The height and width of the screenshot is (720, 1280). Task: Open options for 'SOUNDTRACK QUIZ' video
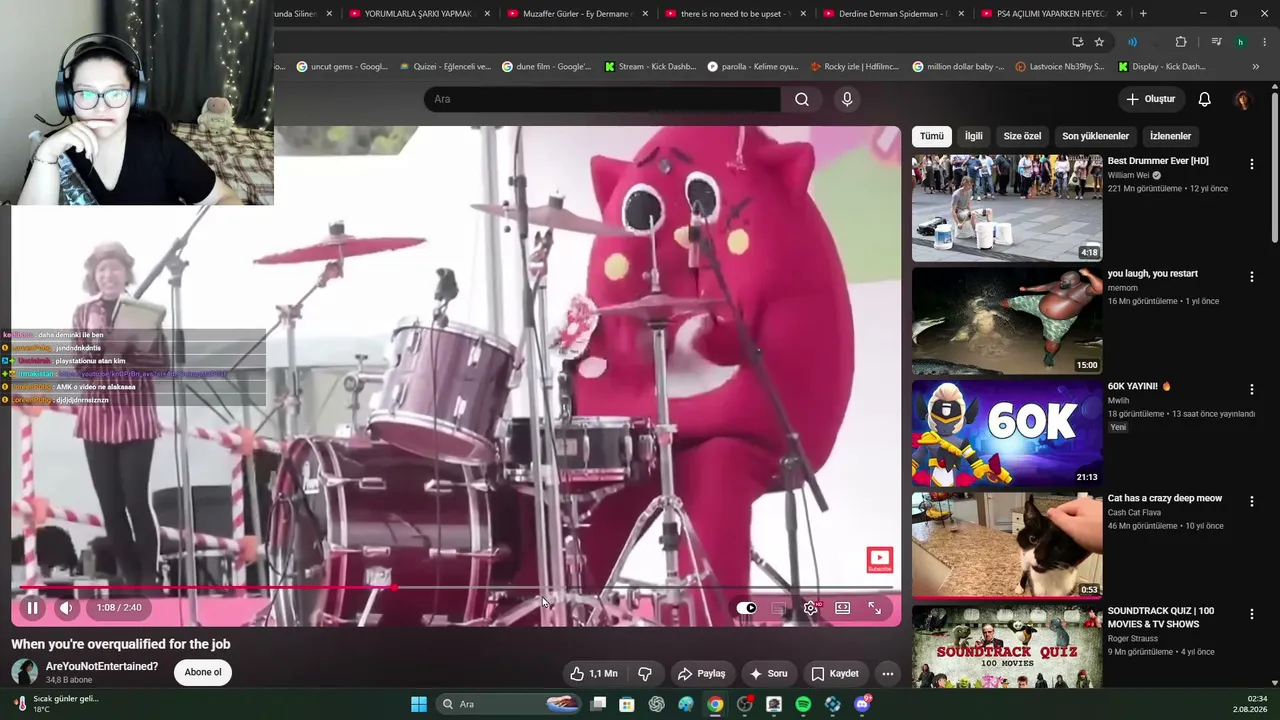[x=1251, y=614]
